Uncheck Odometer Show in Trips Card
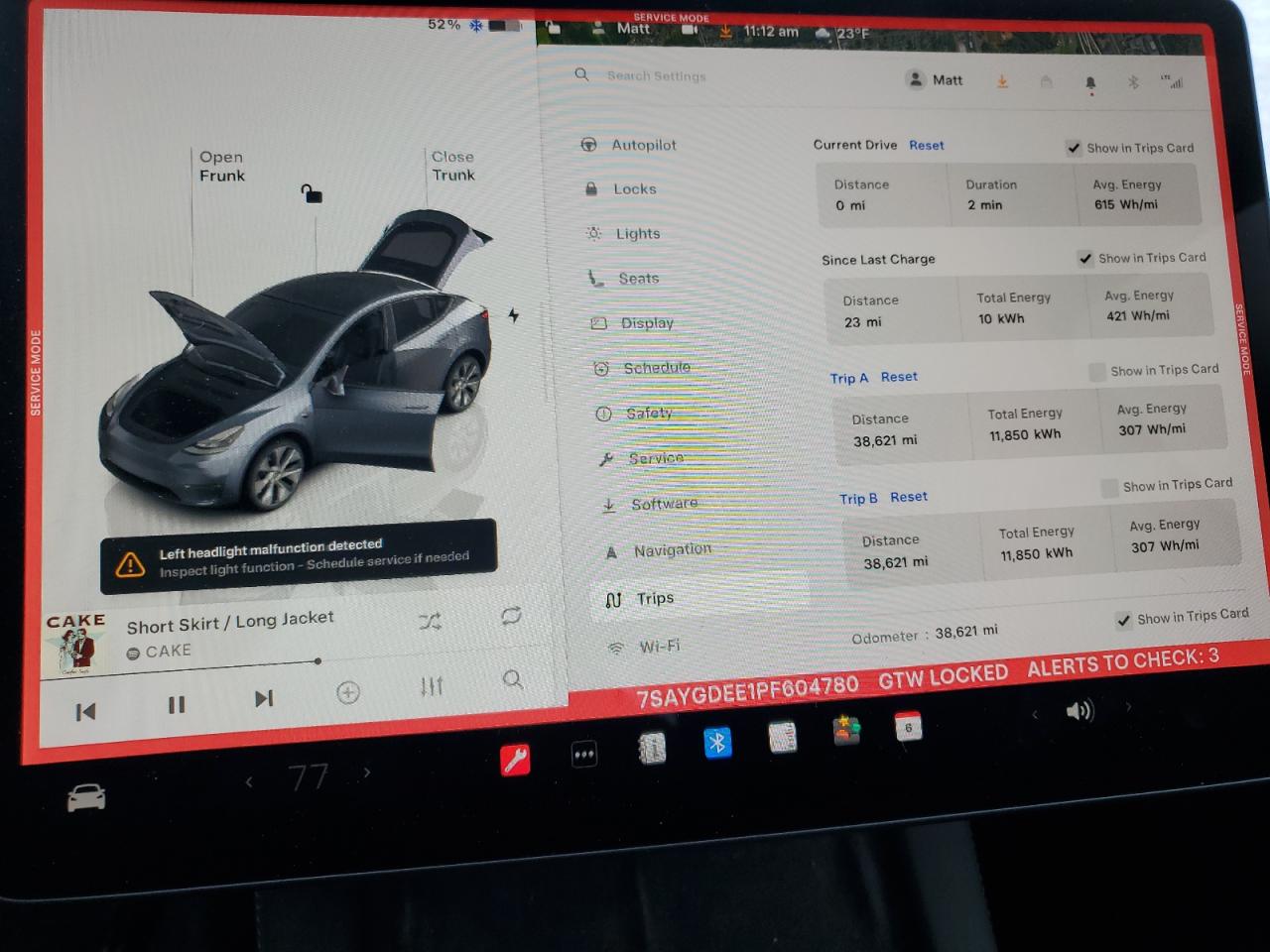Viewport: 1270px width, 952px height. [x=1123, y=621]
